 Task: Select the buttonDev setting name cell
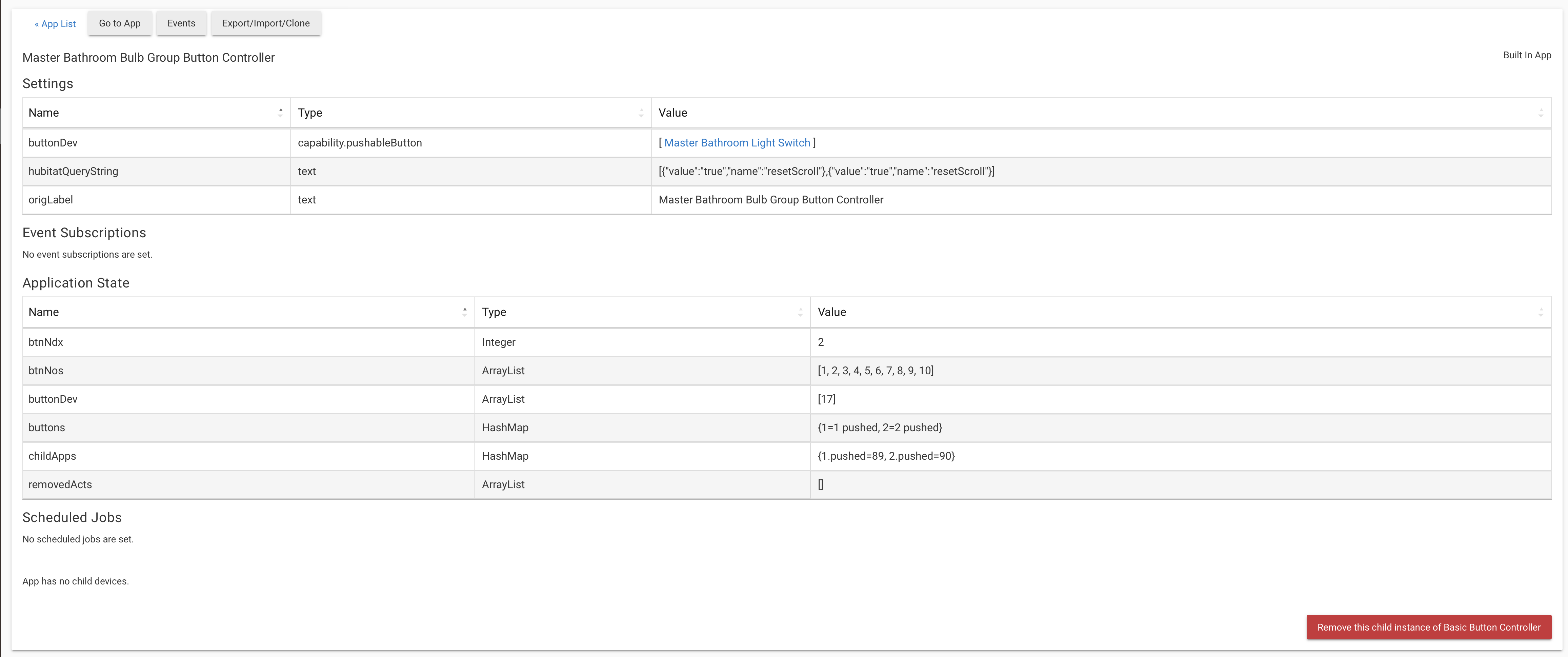[157, 142]
